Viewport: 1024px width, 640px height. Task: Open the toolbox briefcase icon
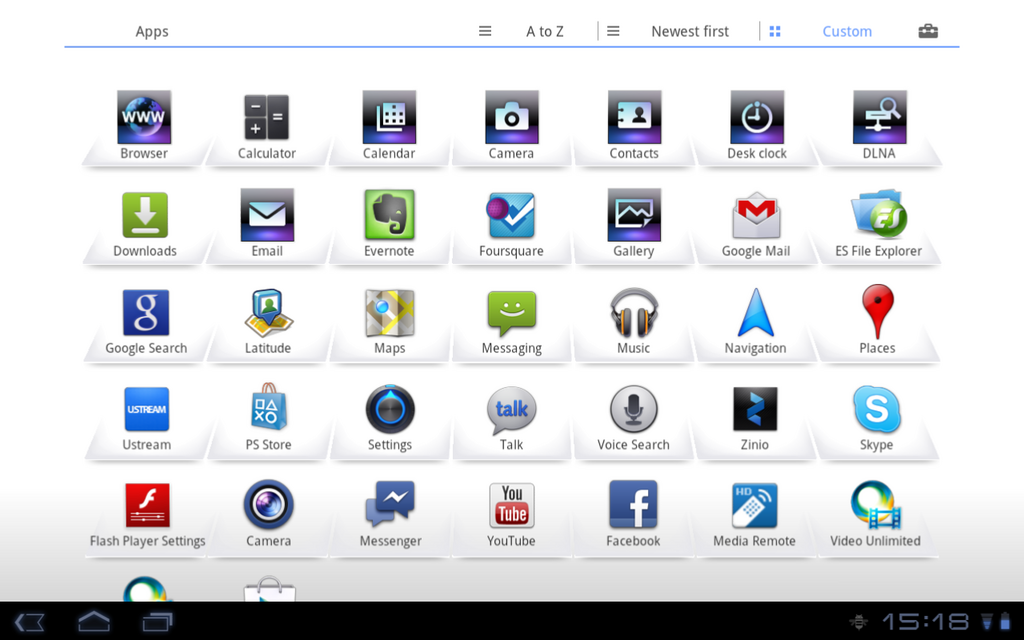pyautogui.click(x=928, y=31)
